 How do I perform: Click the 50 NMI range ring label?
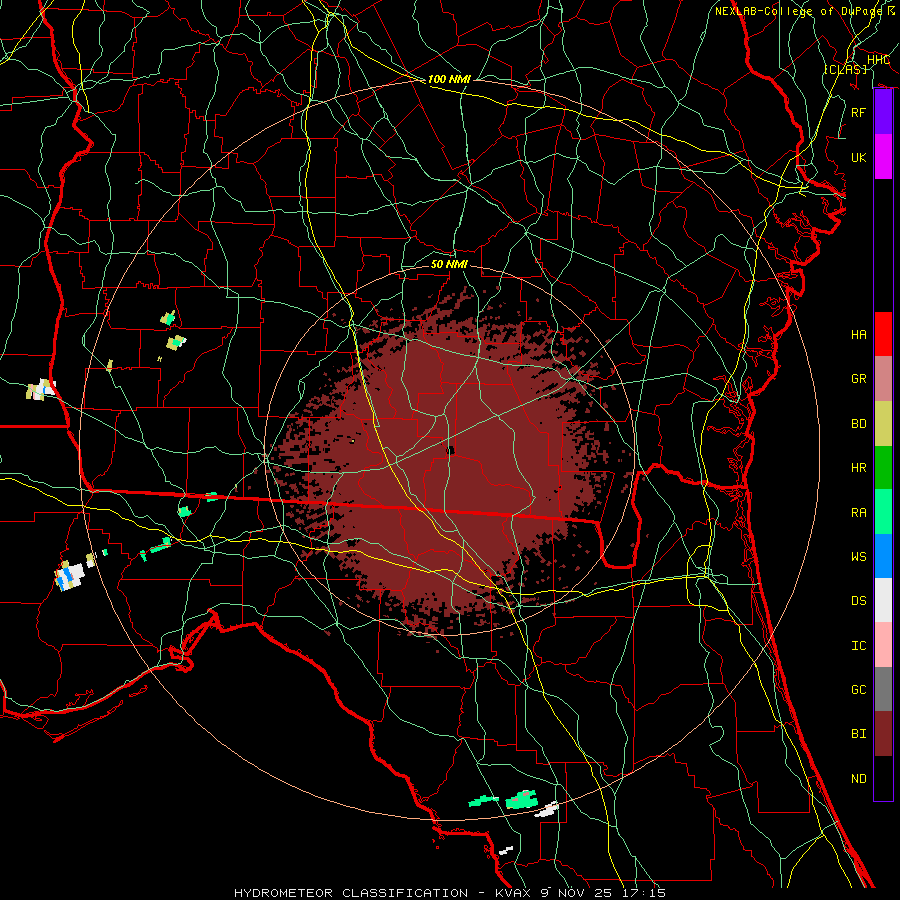click(x=449, y=264)
